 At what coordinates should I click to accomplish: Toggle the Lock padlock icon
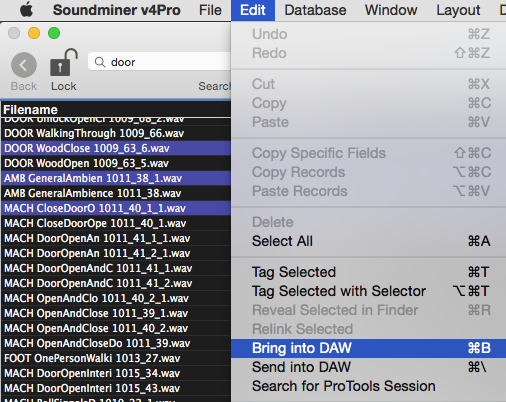pyautogui.click(x=64, y=63)
